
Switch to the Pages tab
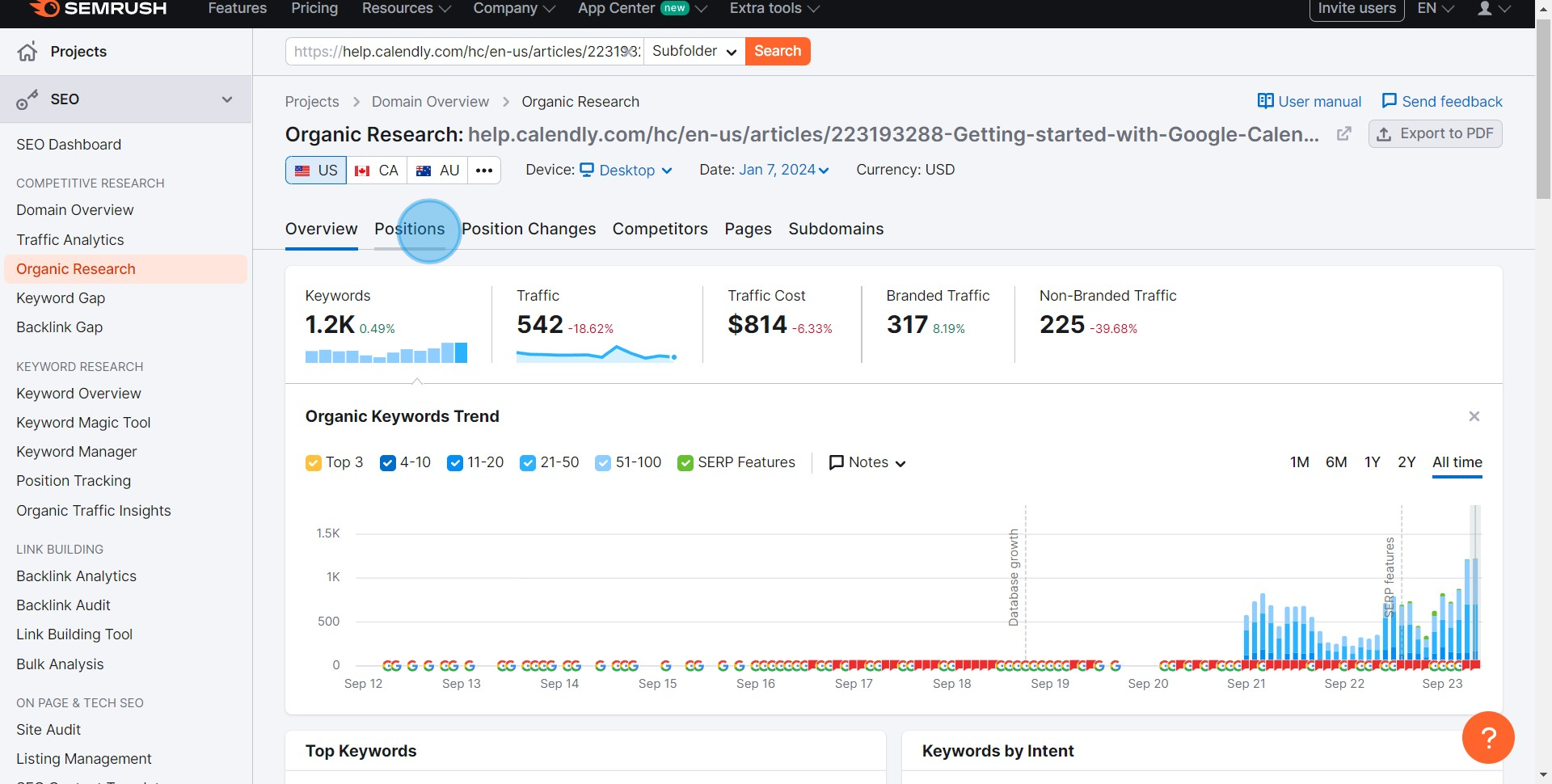coord(749,229)
